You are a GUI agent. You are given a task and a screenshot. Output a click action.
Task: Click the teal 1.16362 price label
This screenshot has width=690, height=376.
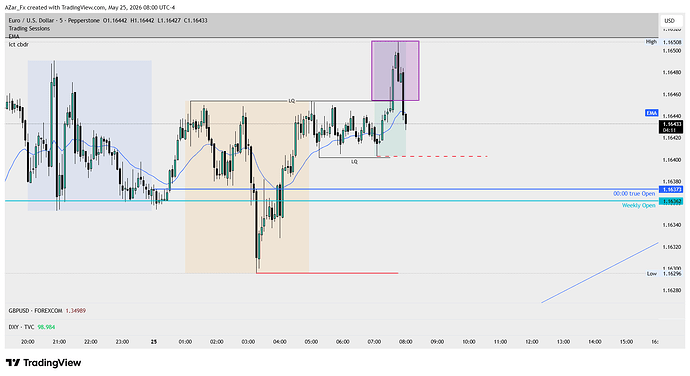tap(672, 201)
